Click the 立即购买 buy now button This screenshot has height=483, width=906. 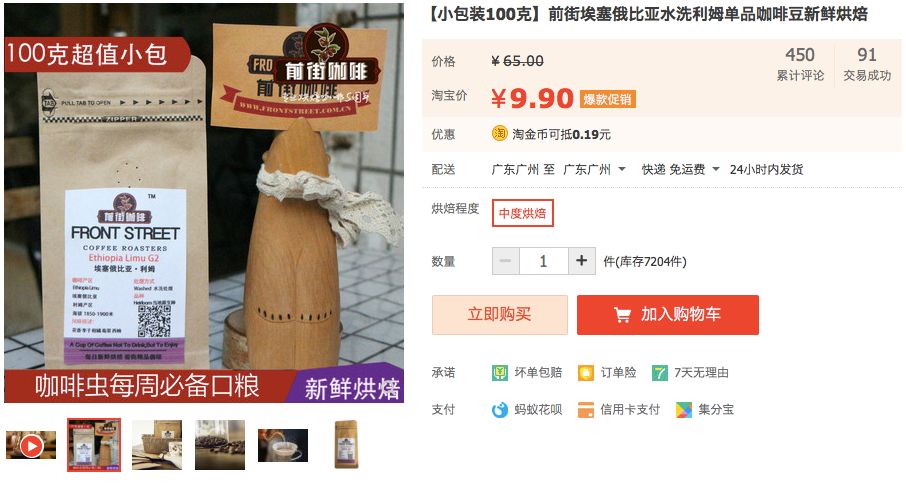[500, 315]
